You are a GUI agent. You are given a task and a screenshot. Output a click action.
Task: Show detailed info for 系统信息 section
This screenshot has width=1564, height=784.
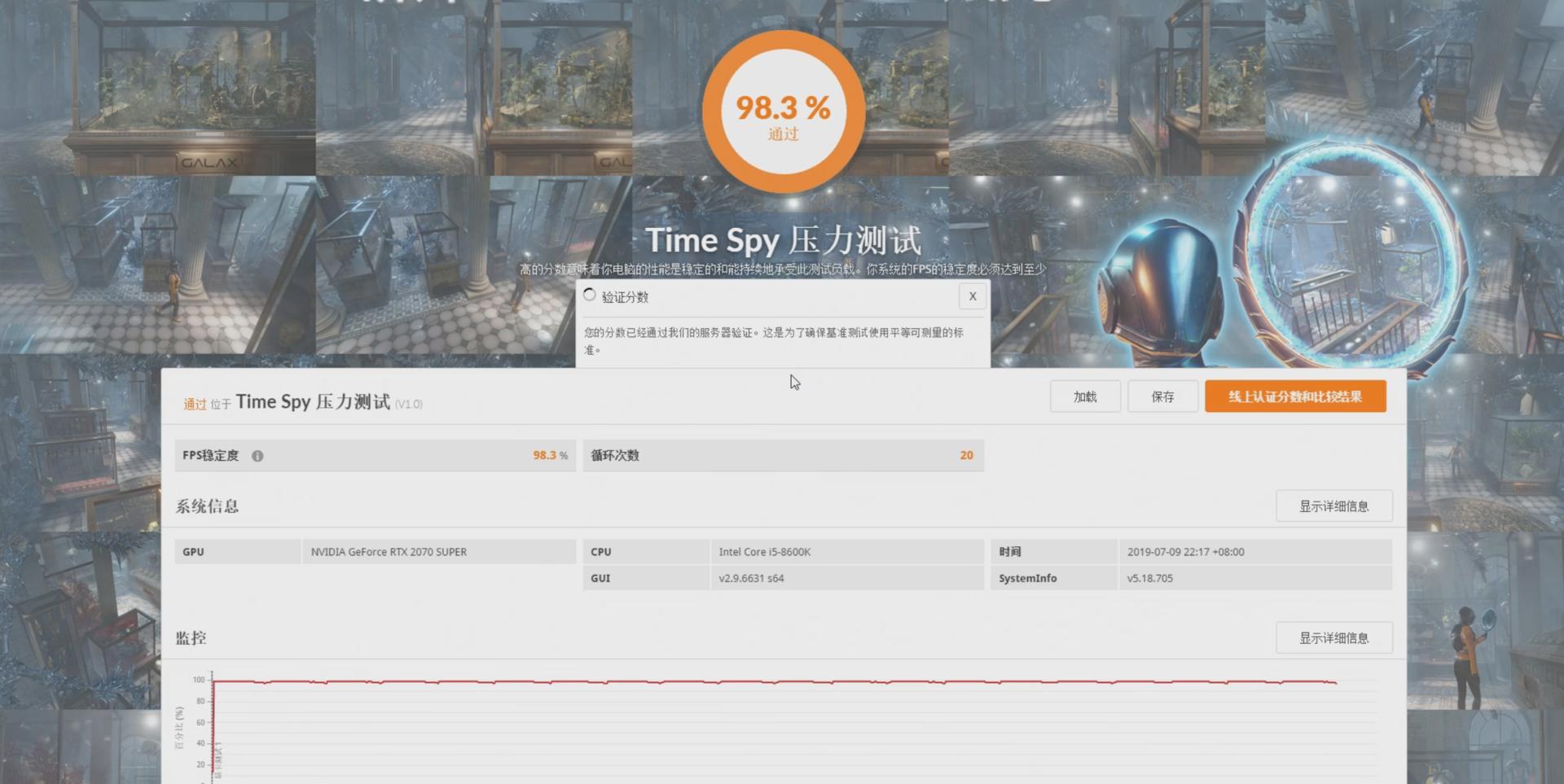coord(1333,506)
